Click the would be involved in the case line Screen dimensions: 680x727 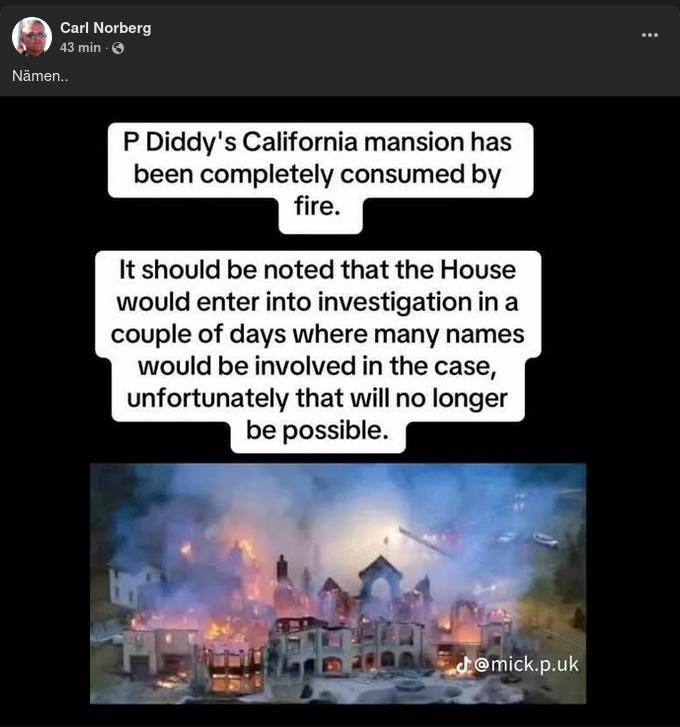318,366
